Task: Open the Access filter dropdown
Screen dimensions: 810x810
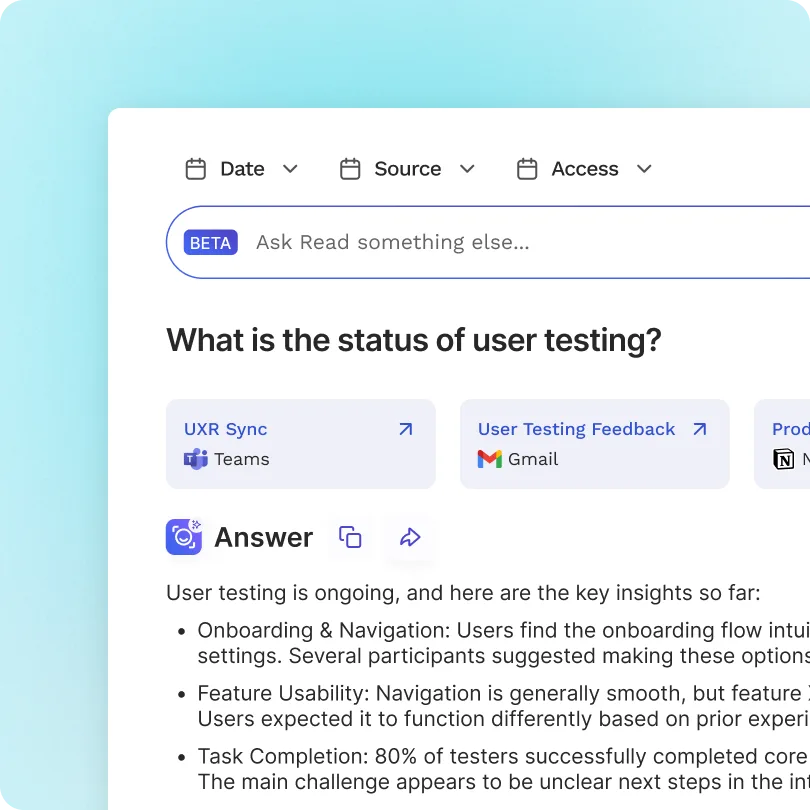Action: point(584,169)
